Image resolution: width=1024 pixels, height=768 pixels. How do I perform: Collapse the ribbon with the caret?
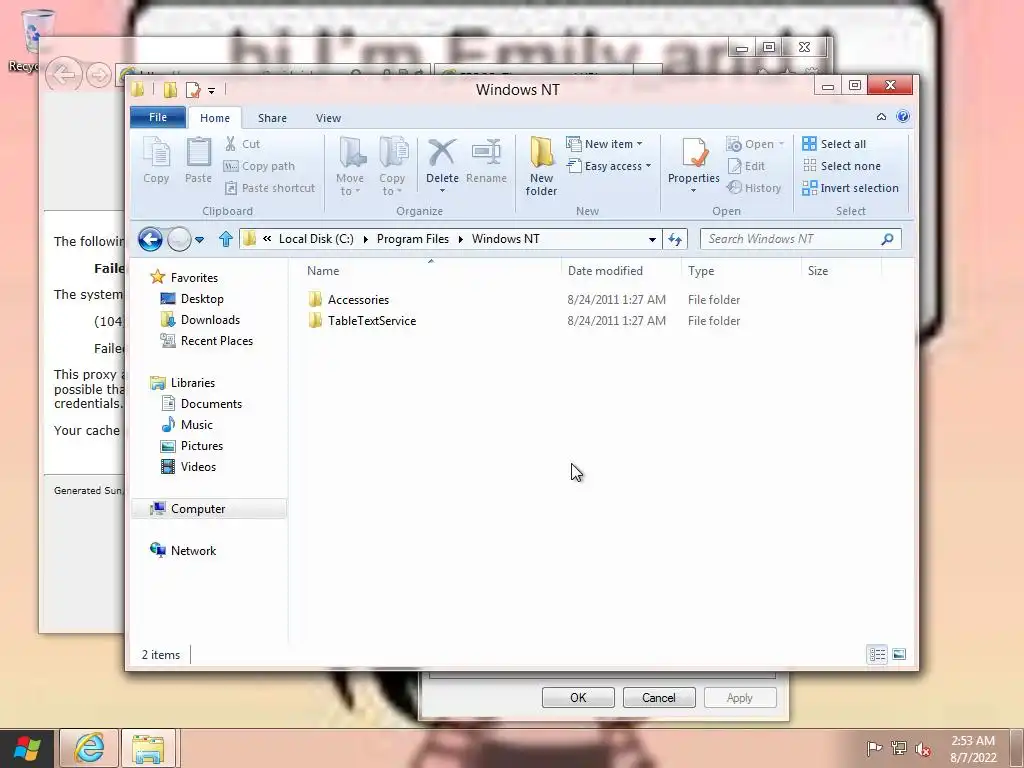tap(881, 117)
